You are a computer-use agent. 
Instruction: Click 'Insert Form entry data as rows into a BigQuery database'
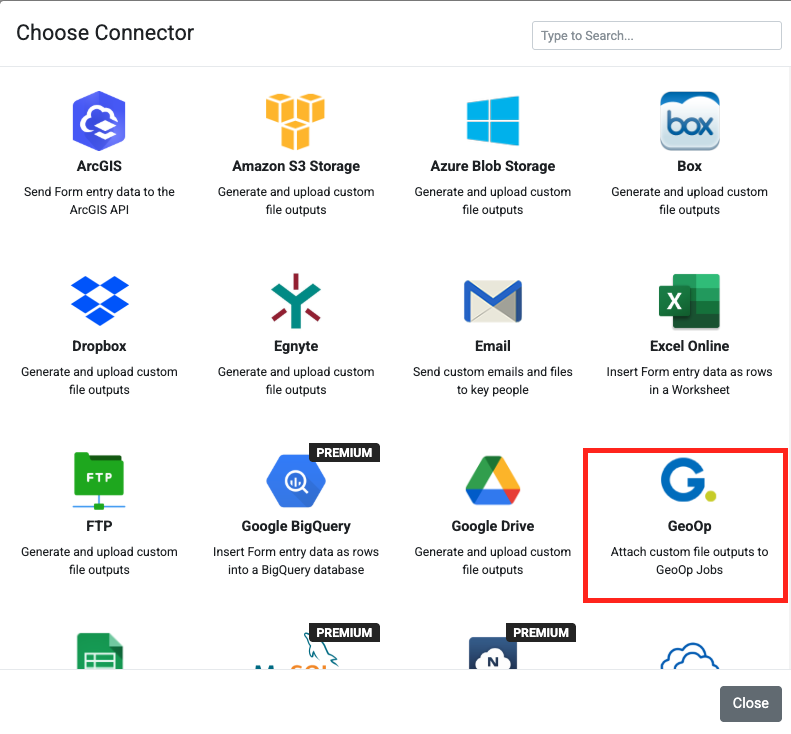(x=296, y=561)
